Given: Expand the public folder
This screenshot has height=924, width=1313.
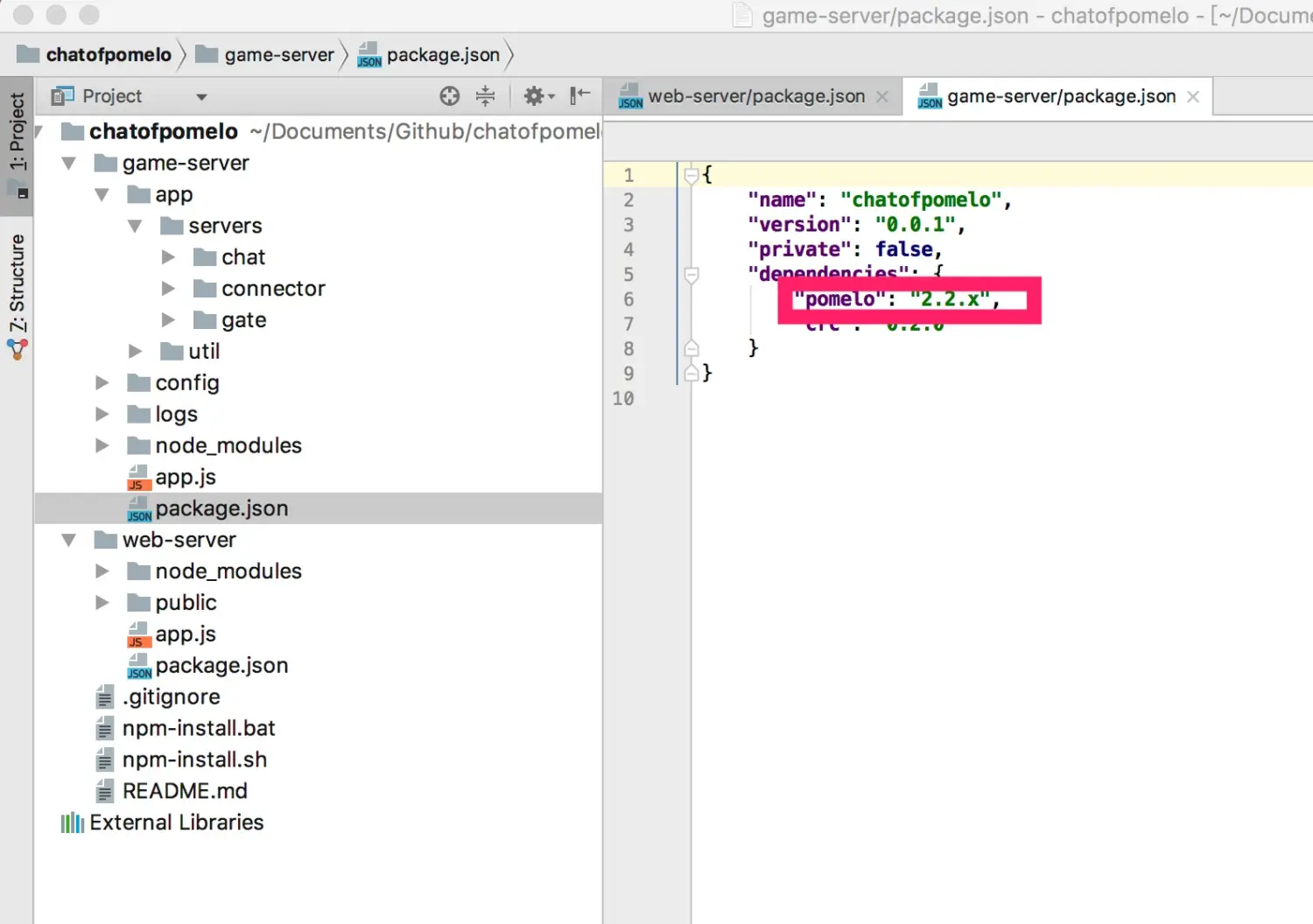Looking at the screenshot, I should pyautogui.click(x=102, y=604).
